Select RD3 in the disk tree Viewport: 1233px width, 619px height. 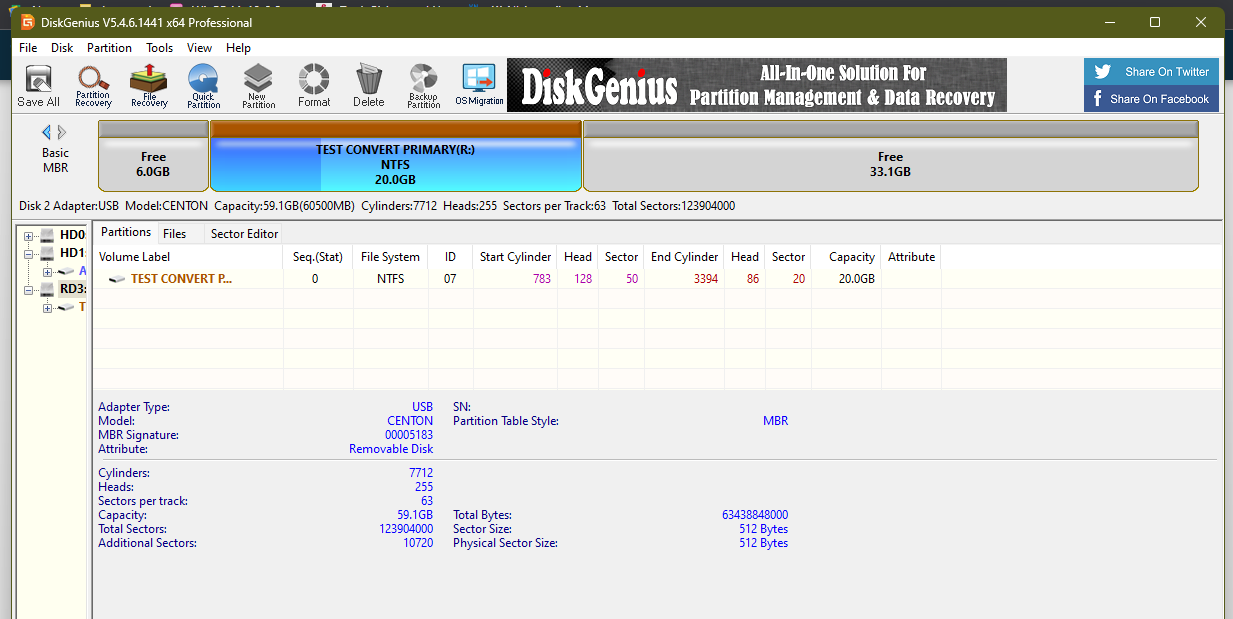click(x=73, y=290)
